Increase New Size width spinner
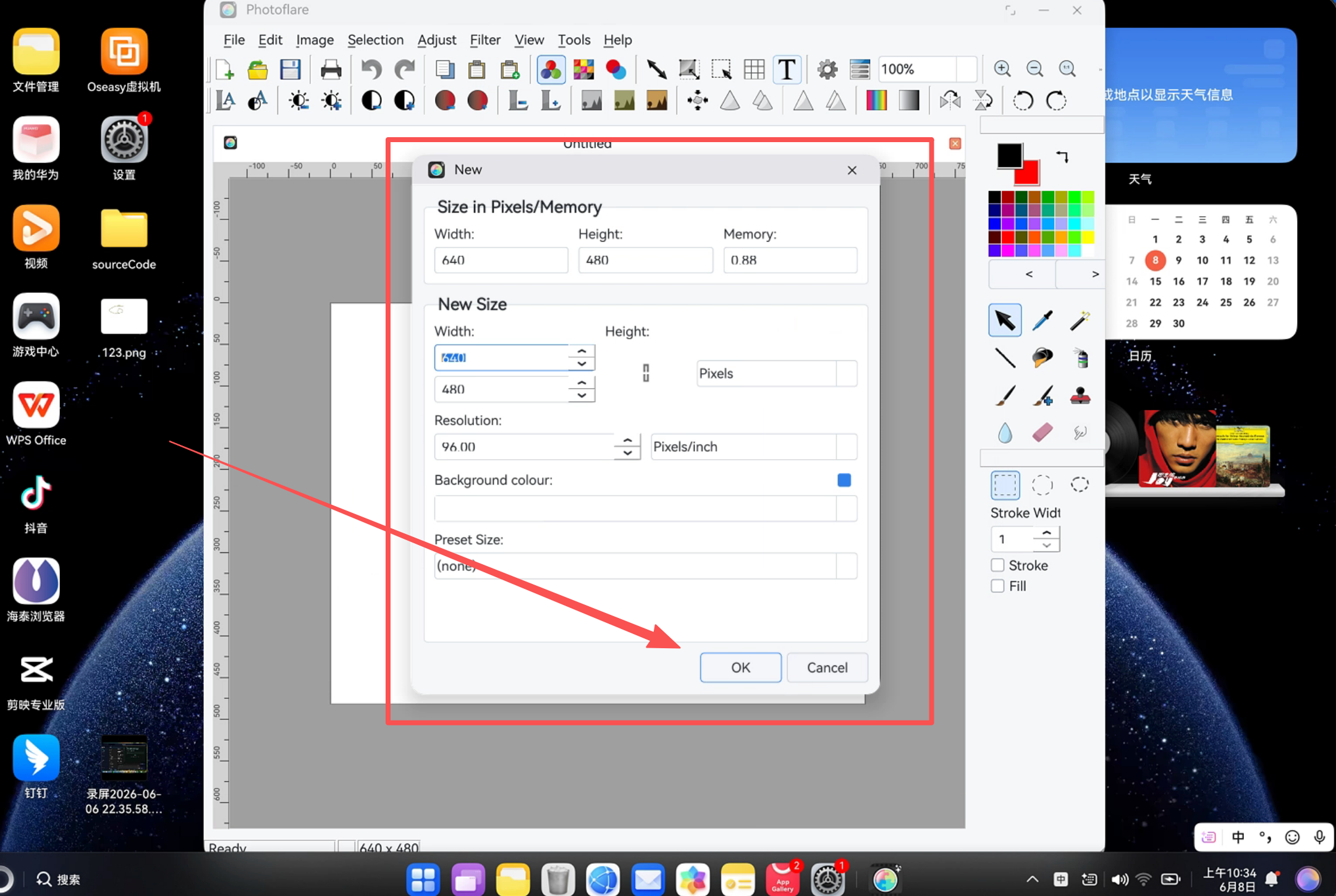Screen dimensions: 1336x896 point(581,351)
